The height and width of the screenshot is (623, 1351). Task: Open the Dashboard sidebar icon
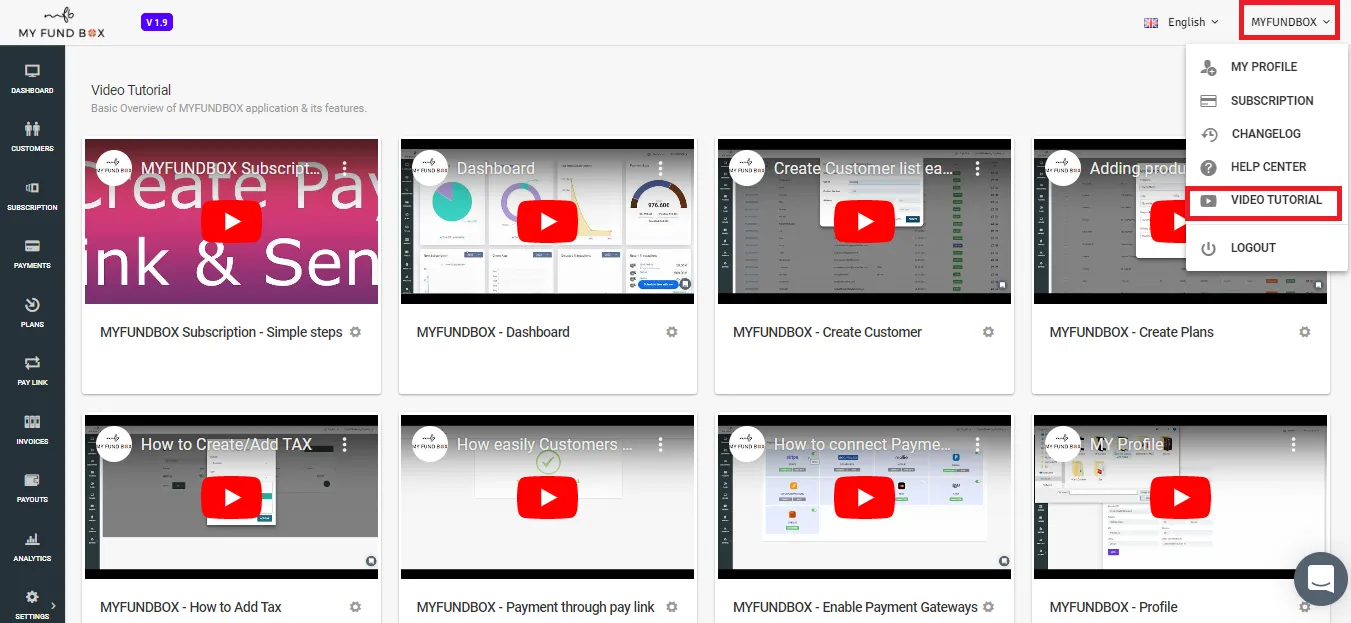(x=32, y=71)
